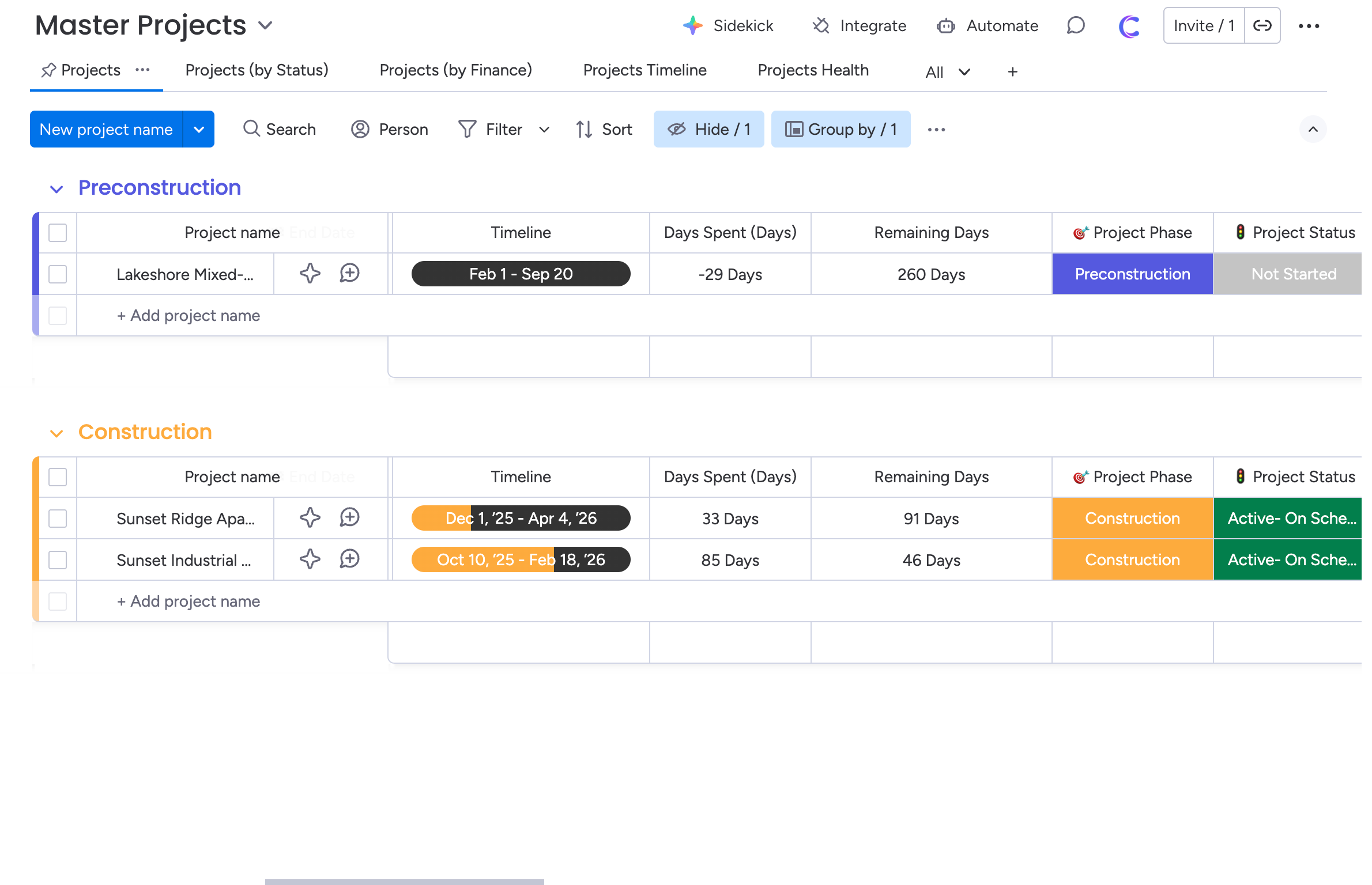
Task: Click the add view plus icon
Action: point(1012,71)
